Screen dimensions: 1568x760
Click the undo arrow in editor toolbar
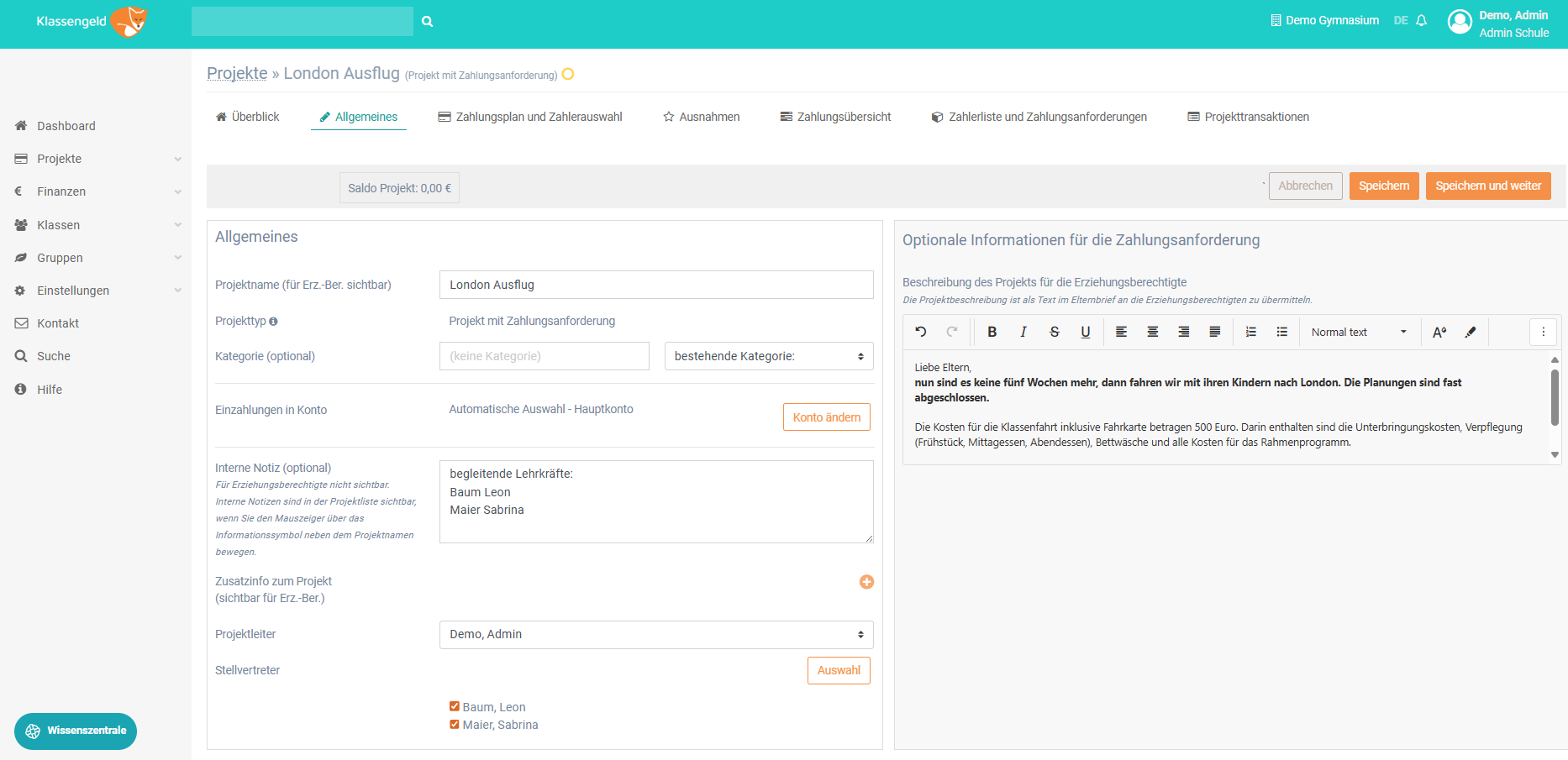pyautogui.click(x=921, y=333)
